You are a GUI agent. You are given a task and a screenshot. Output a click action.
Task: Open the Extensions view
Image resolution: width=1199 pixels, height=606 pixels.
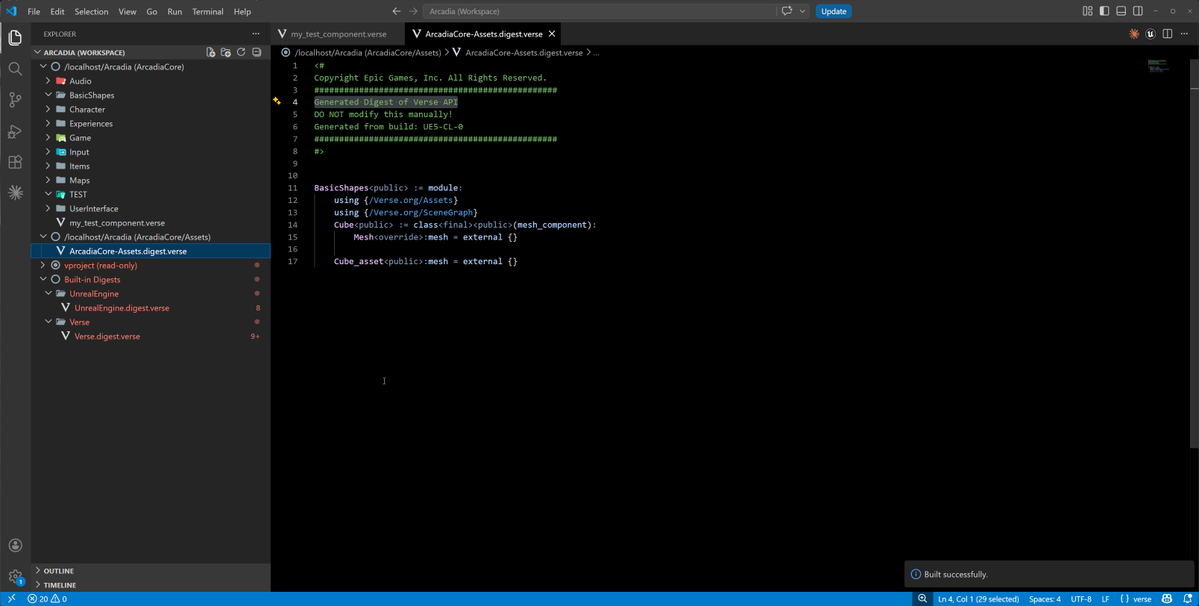tap(15, 162)
